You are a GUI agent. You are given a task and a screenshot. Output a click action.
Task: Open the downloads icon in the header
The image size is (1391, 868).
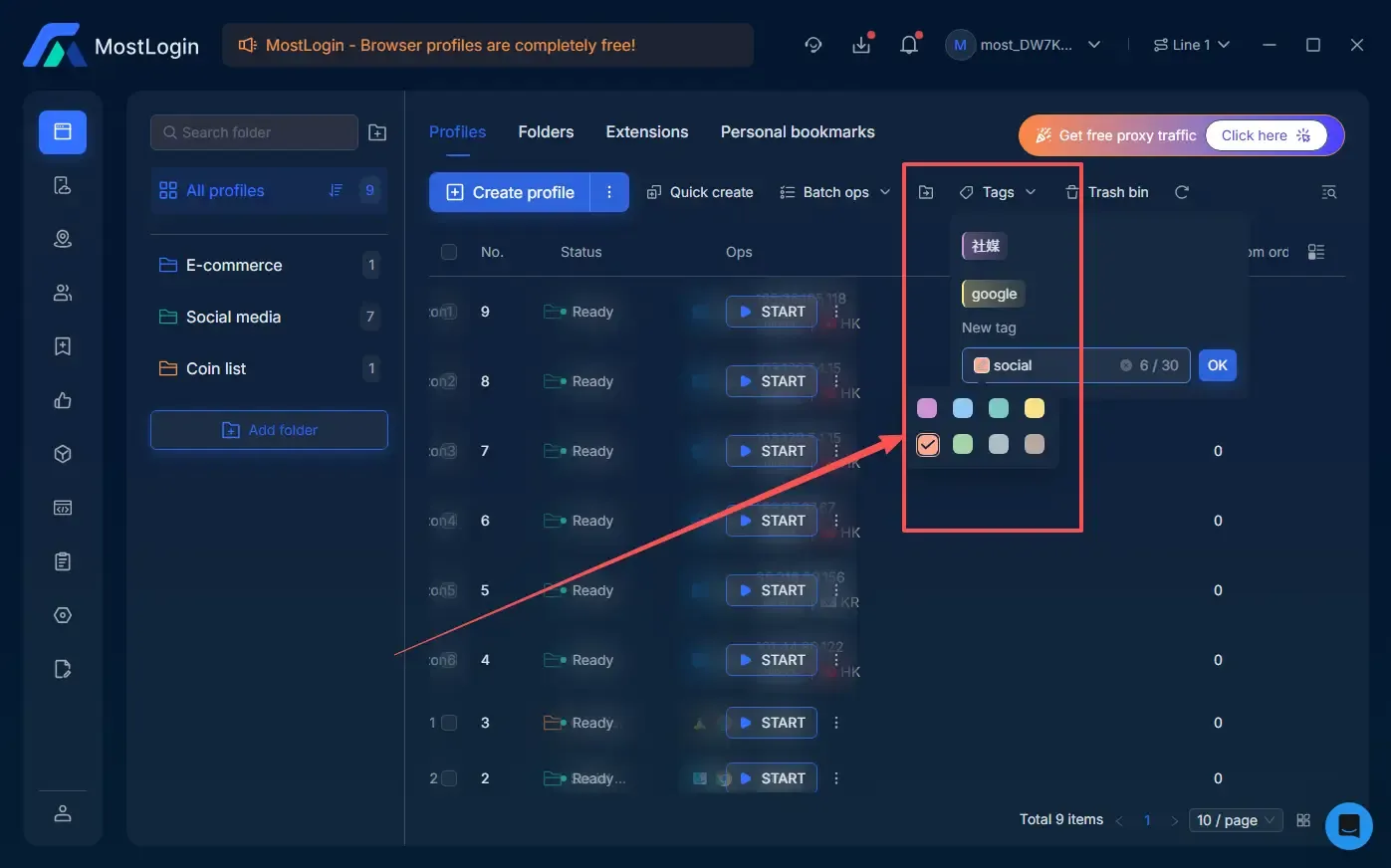pos(861,45)
